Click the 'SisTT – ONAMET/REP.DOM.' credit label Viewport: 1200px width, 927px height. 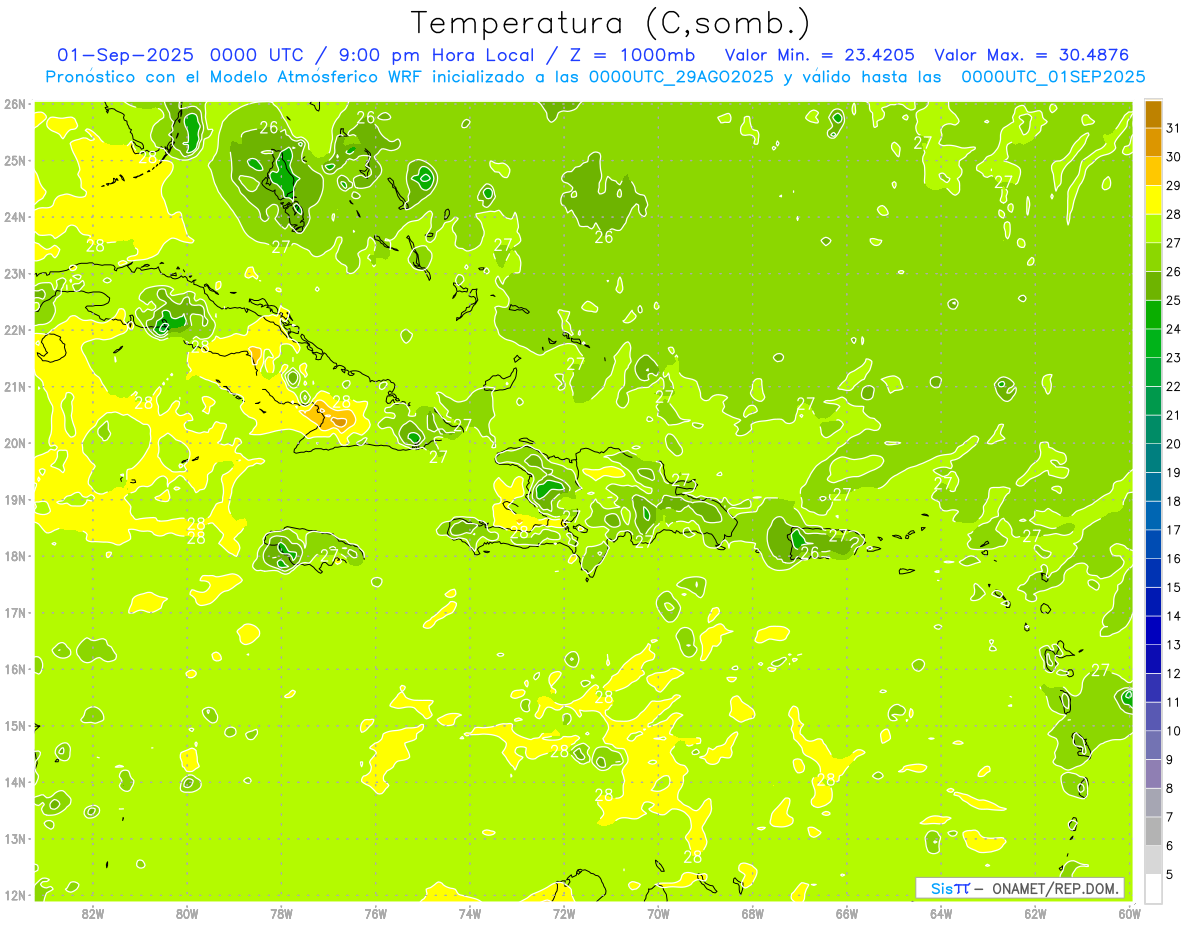pyautogui.click(x=1020, y=888)
